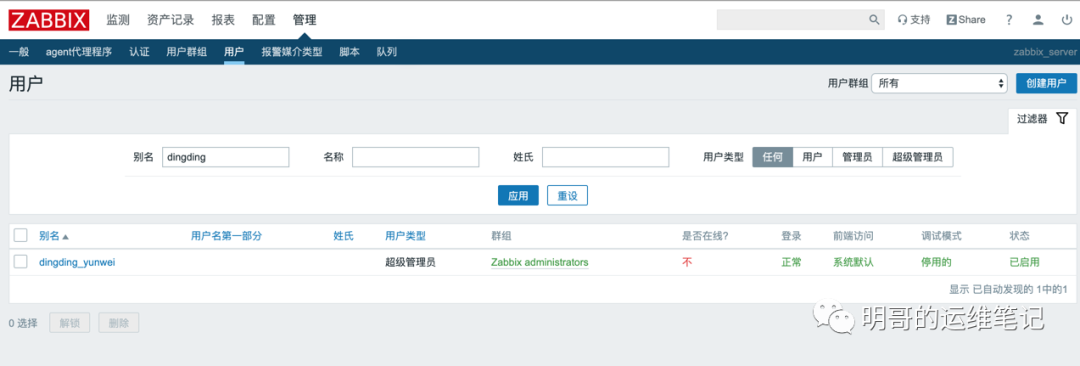The image size is (1080, 366).
Task: Open the 用户群组 dropdown
Action: tap(940, 83)
